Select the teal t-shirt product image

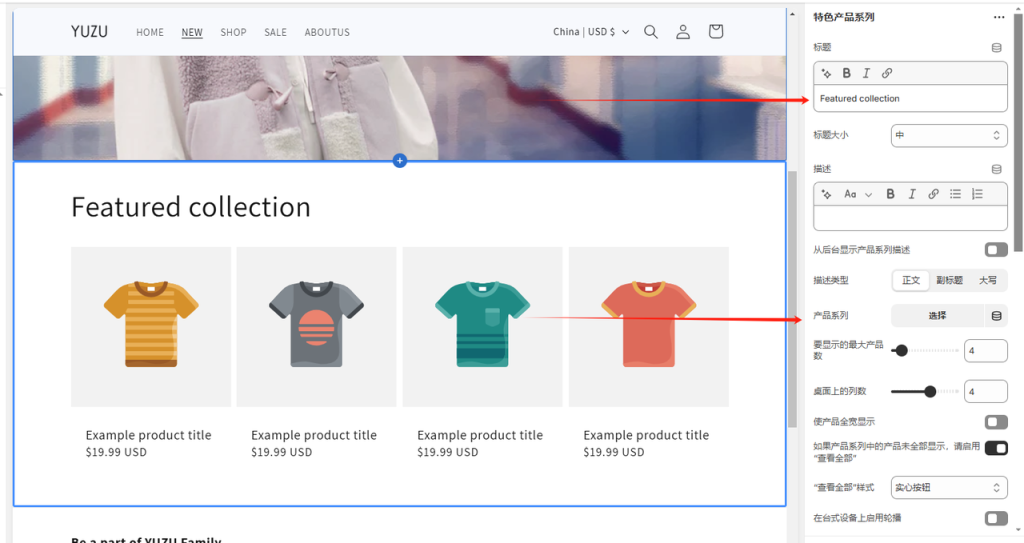(x=483, y=327)
